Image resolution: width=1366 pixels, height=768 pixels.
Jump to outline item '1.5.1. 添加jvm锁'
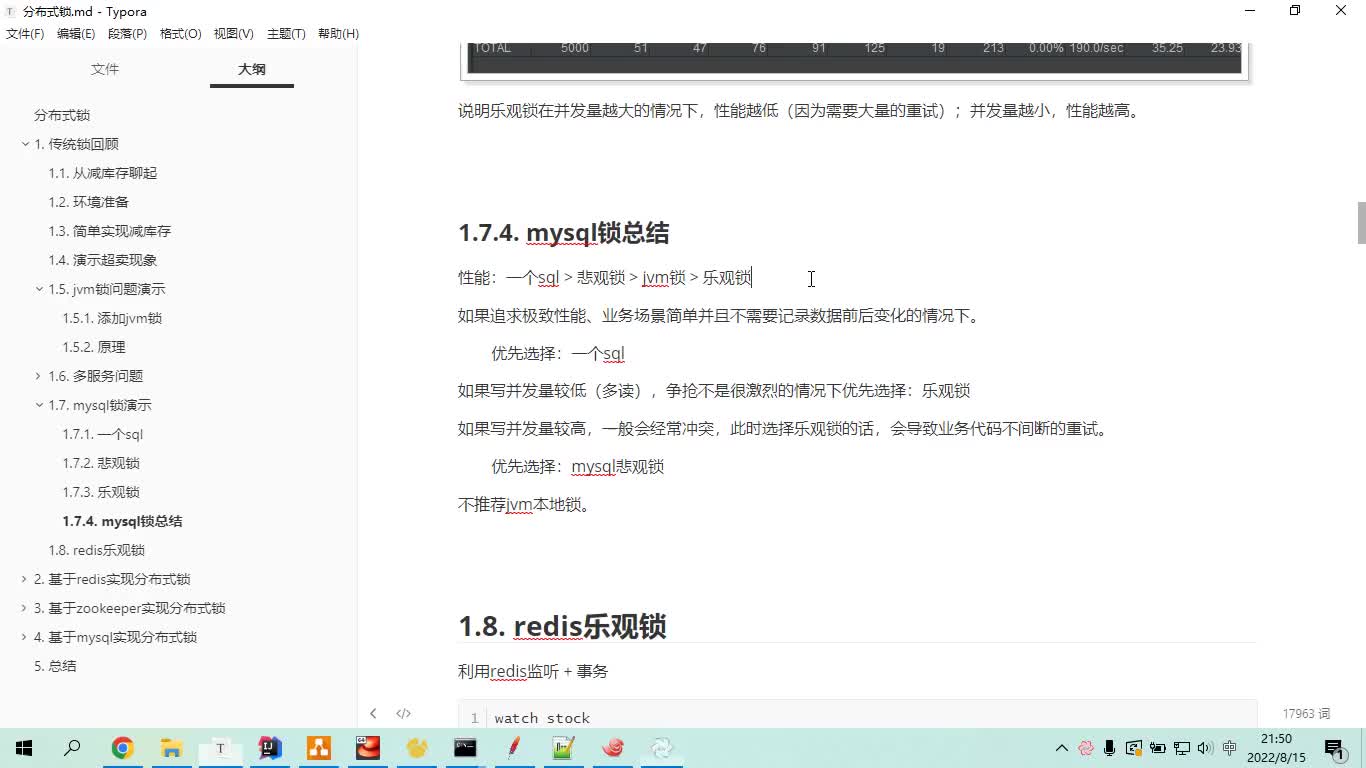click(112, 318)
